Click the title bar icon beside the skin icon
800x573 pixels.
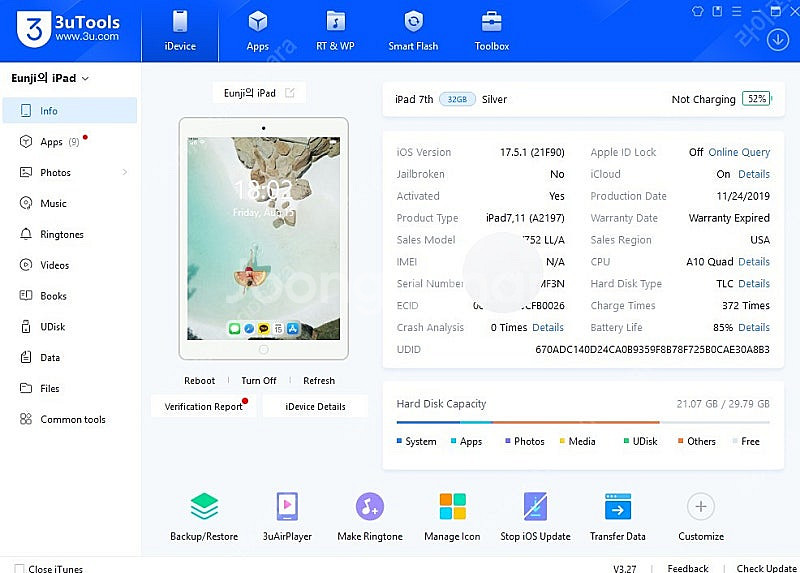(x=717, y=11)
